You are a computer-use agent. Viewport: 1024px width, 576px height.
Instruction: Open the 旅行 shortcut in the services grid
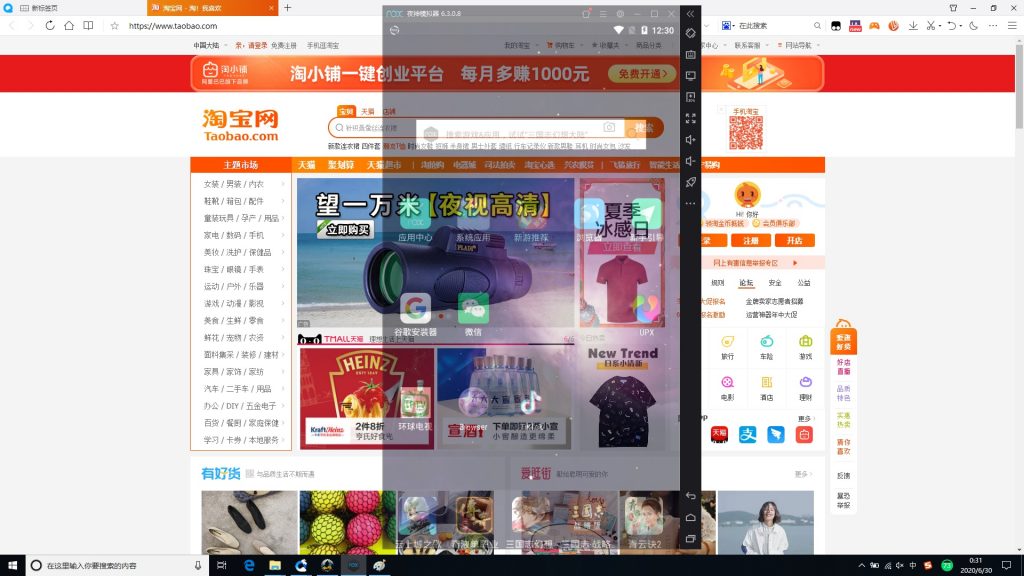tap(728, 347)
